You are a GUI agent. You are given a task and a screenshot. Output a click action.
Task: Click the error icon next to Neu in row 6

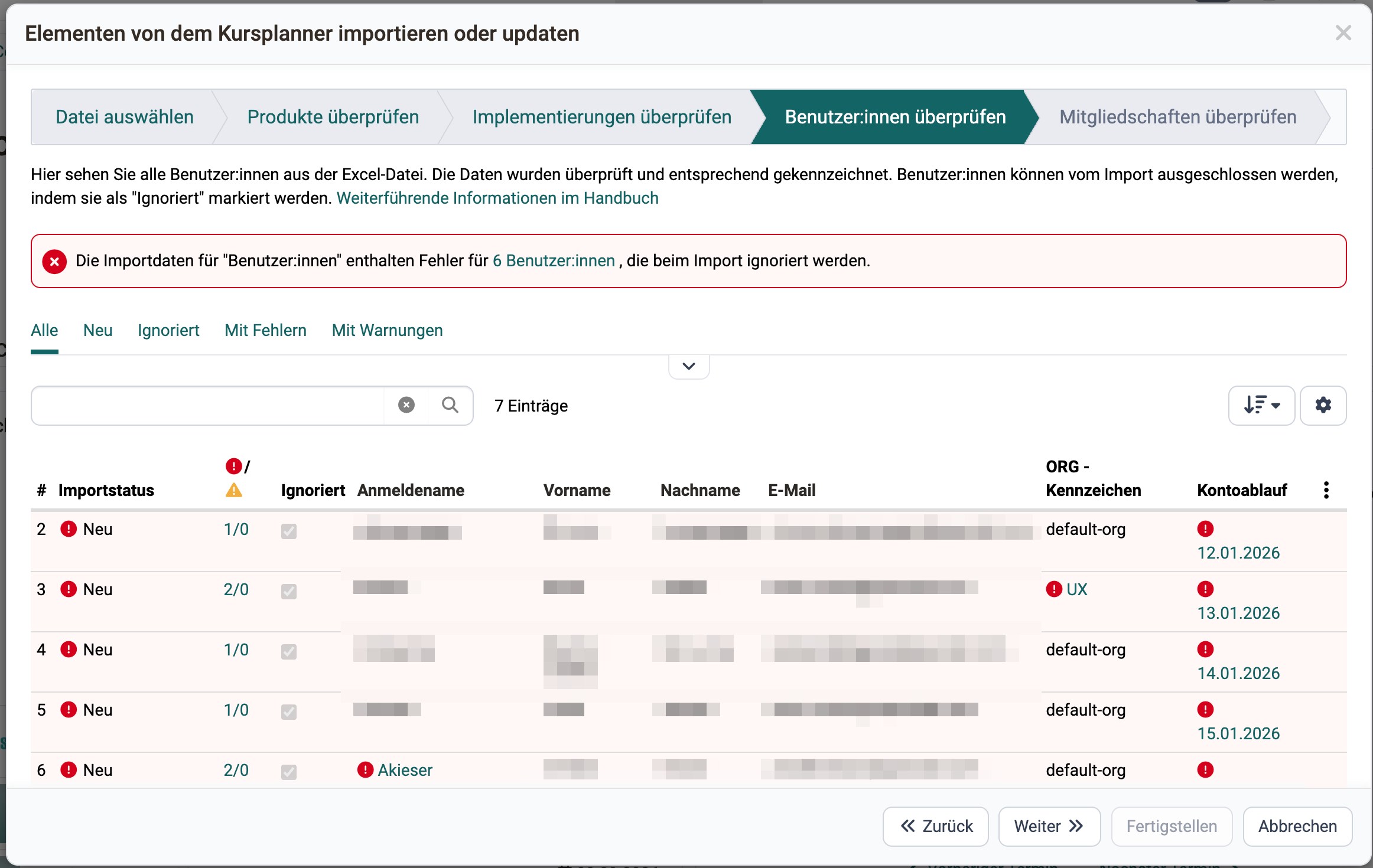click(69, 770)
